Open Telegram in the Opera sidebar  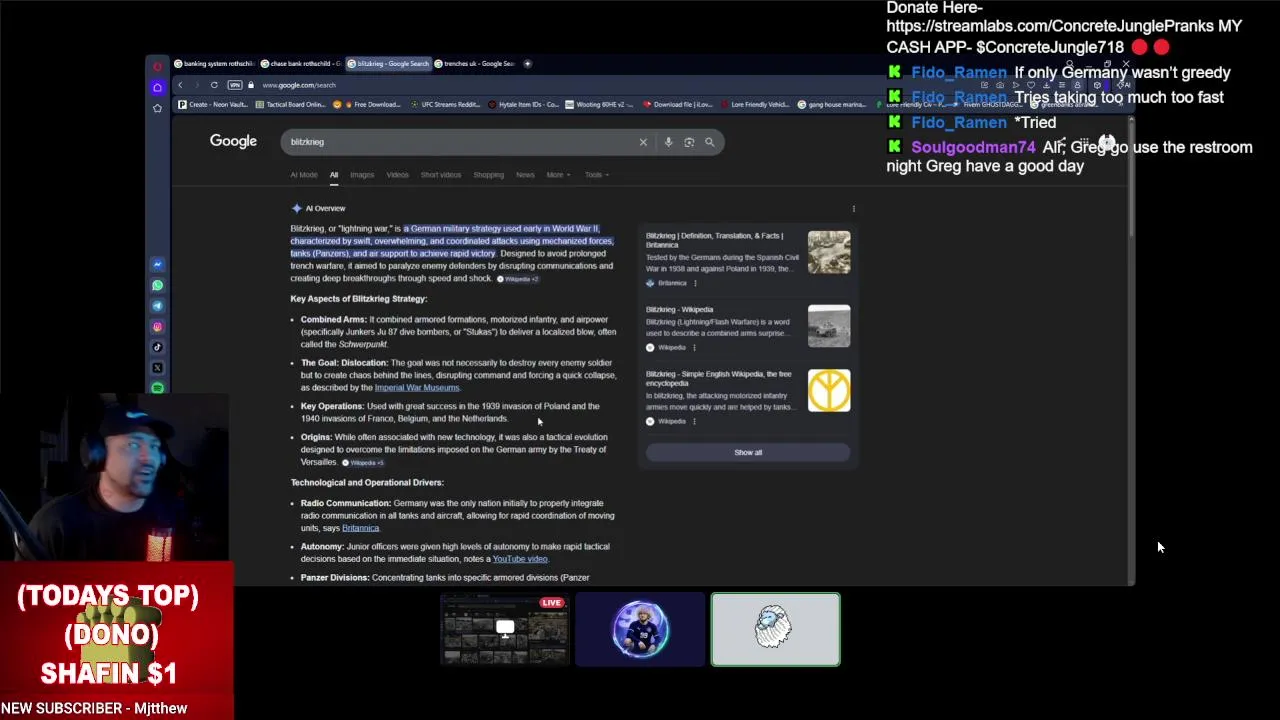[x=157, y=306]
